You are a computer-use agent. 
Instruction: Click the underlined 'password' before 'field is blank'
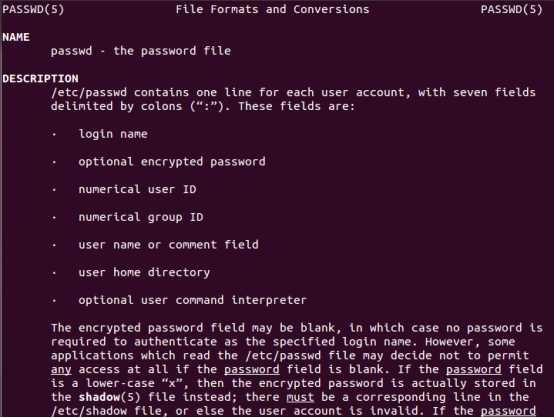click(252, 370)
